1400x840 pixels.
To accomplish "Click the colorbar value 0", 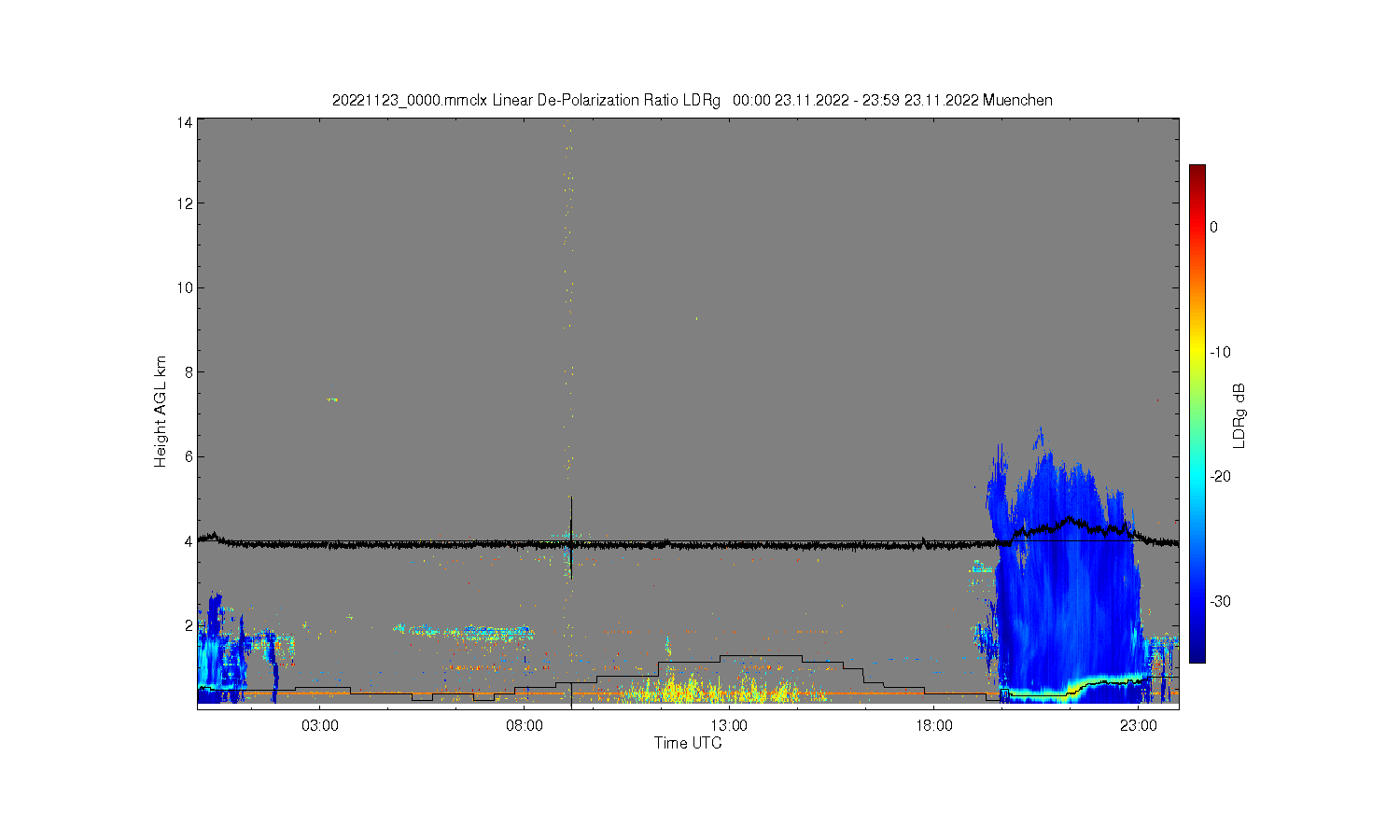I will click(1213, 227).
